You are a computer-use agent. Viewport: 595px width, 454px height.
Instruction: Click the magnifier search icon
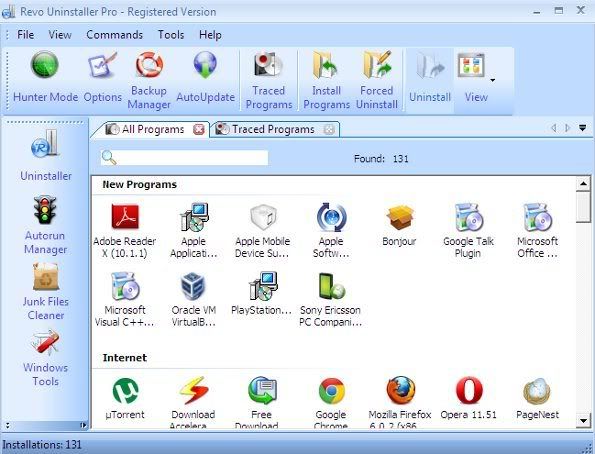point(109,158)
